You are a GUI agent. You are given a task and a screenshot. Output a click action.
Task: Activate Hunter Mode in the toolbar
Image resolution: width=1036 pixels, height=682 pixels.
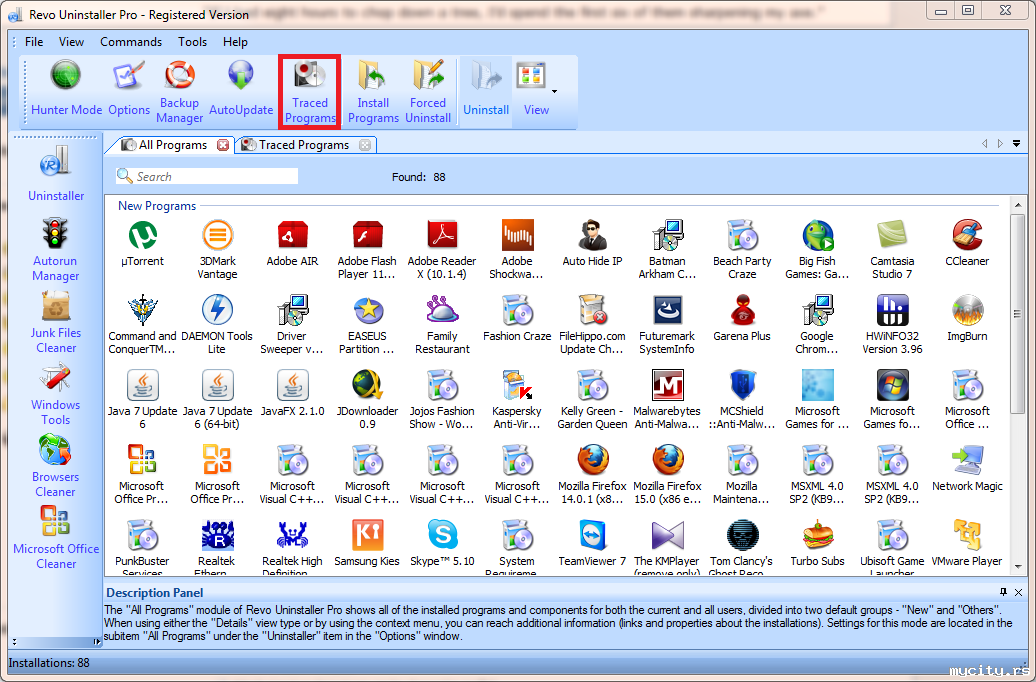[x=66, y=90]
